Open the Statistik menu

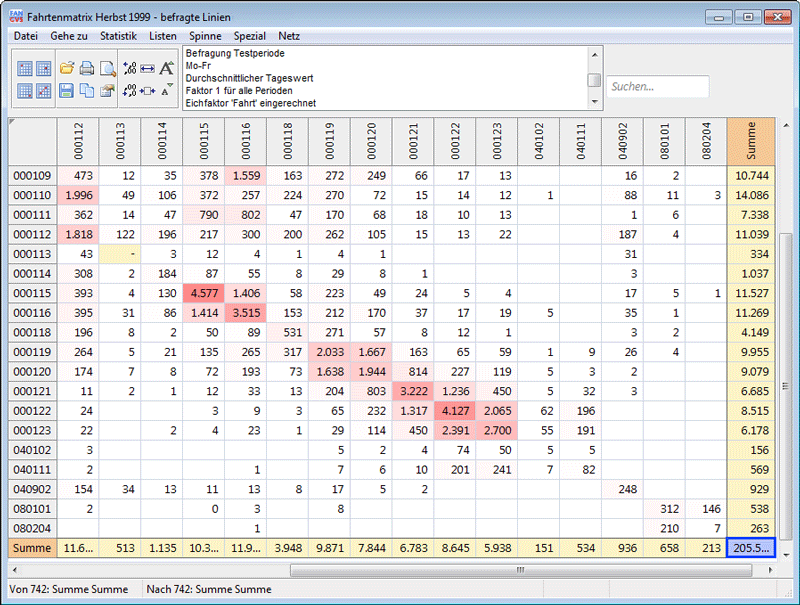coord(118,36)
